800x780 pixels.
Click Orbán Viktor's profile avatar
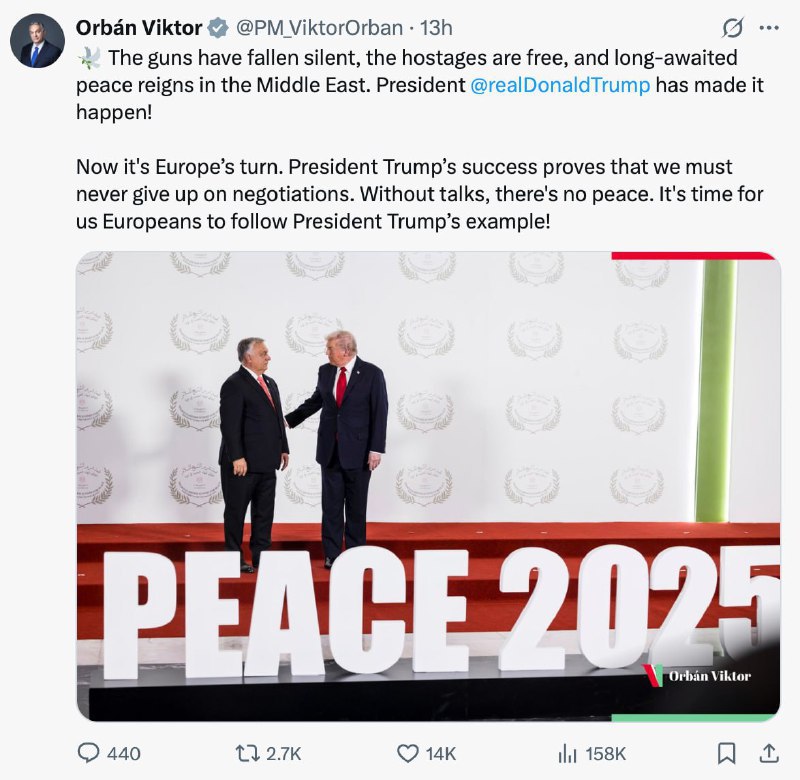click(36, 42)
